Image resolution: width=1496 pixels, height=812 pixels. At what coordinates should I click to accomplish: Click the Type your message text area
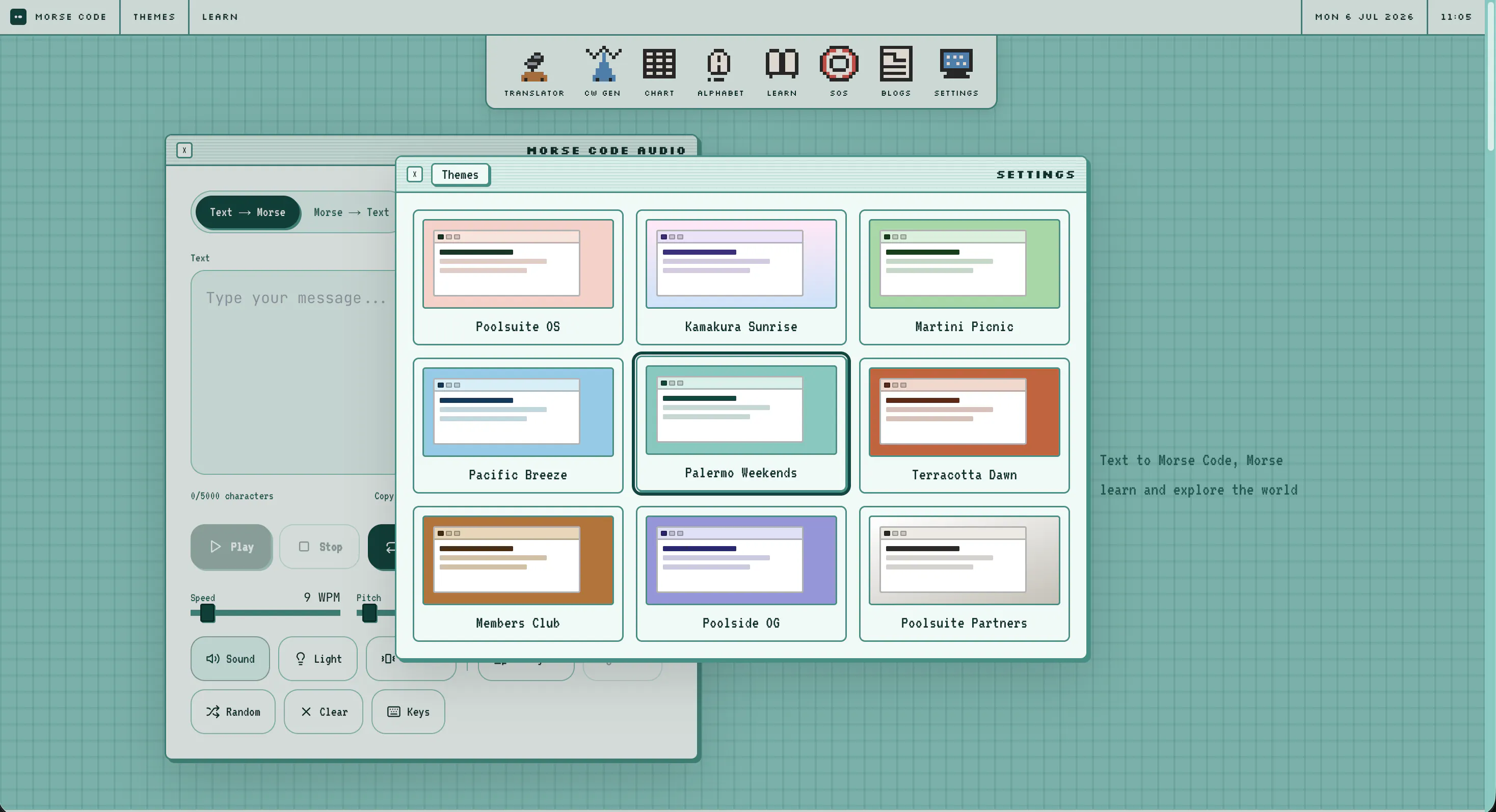[293, 372]
